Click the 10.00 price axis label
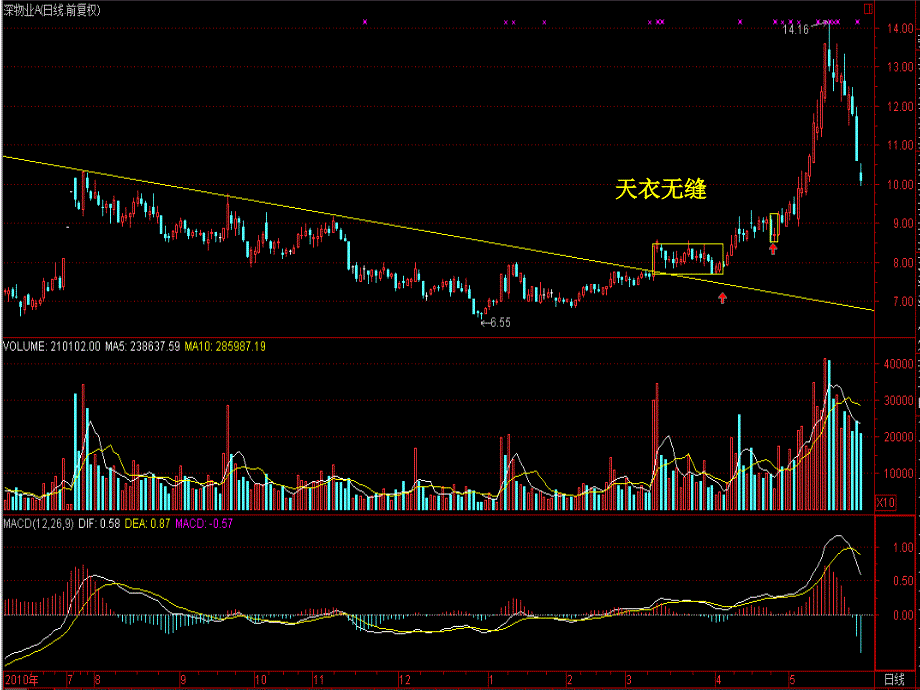 pos(901,185)
